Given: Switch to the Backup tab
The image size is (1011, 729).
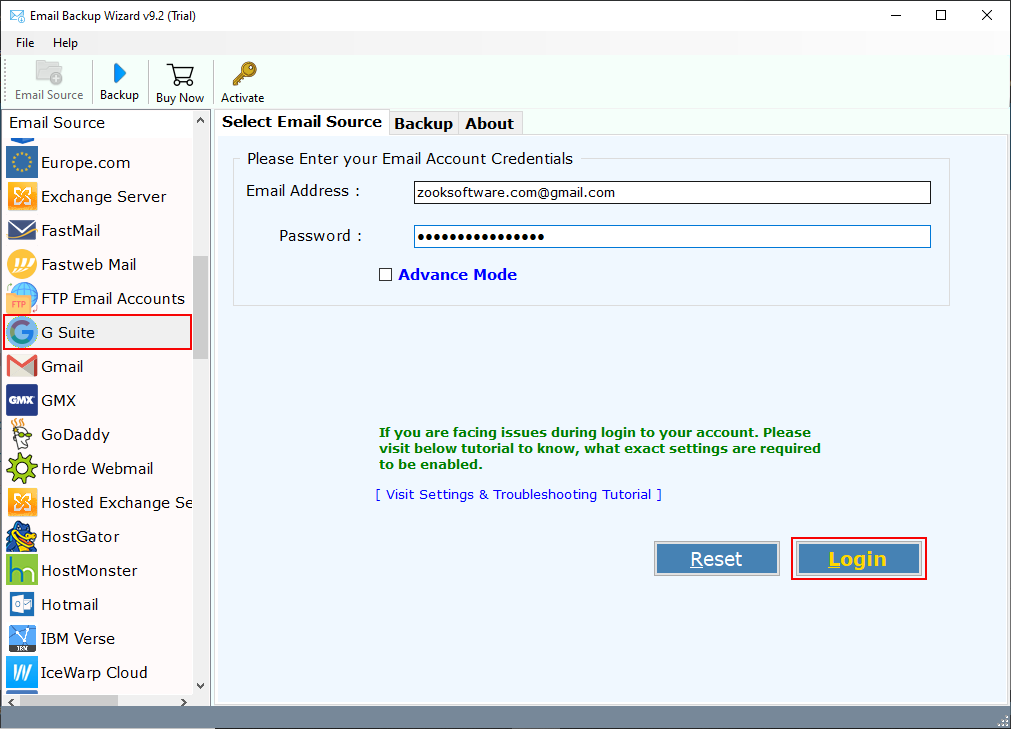Looking at the screenshot, I should coord(424,124).
